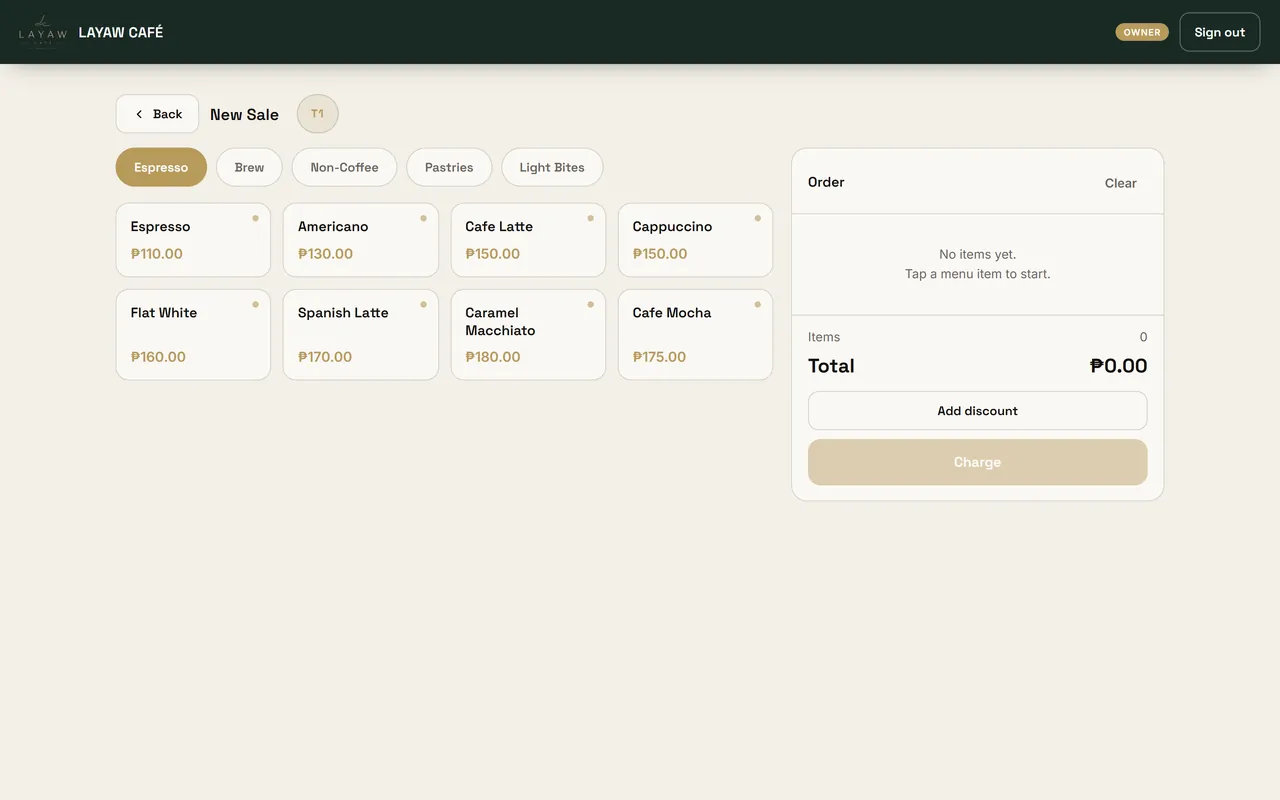
Task: Click the OWNER role badge
Action: coord(1142,32)
